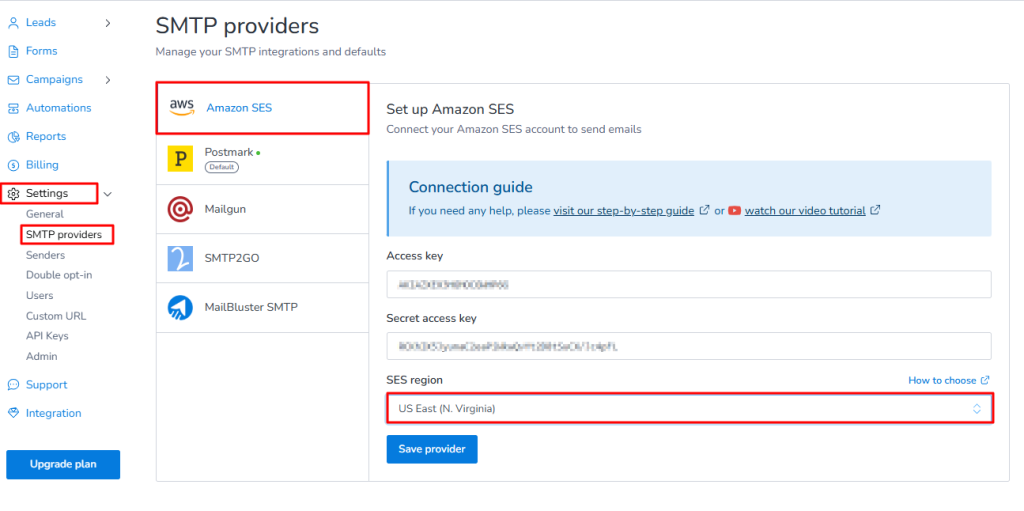Click the Secret access key input field
The image size is (1024, 511).
(689, 346)
